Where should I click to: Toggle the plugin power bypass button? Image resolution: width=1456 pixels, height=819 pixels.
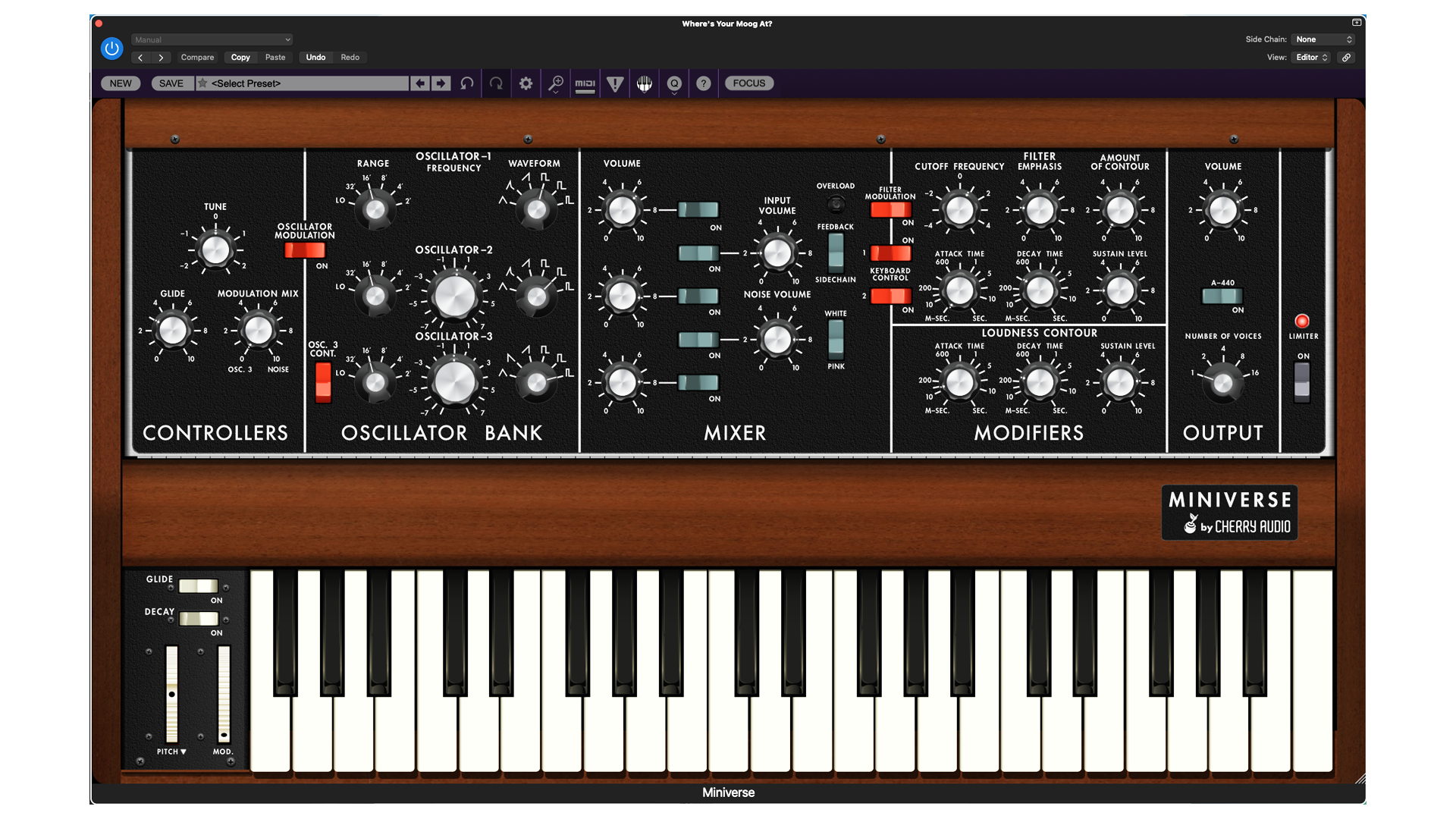click(111, 49)
